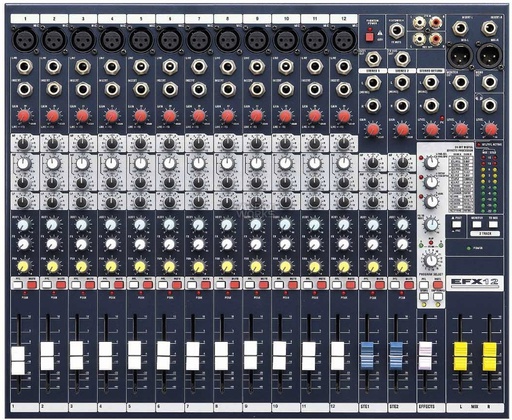Image resolution: width=512 pixels, height=420 pixels.
Task: Turn the white FX send knob on channel 10
Action: 285,245
